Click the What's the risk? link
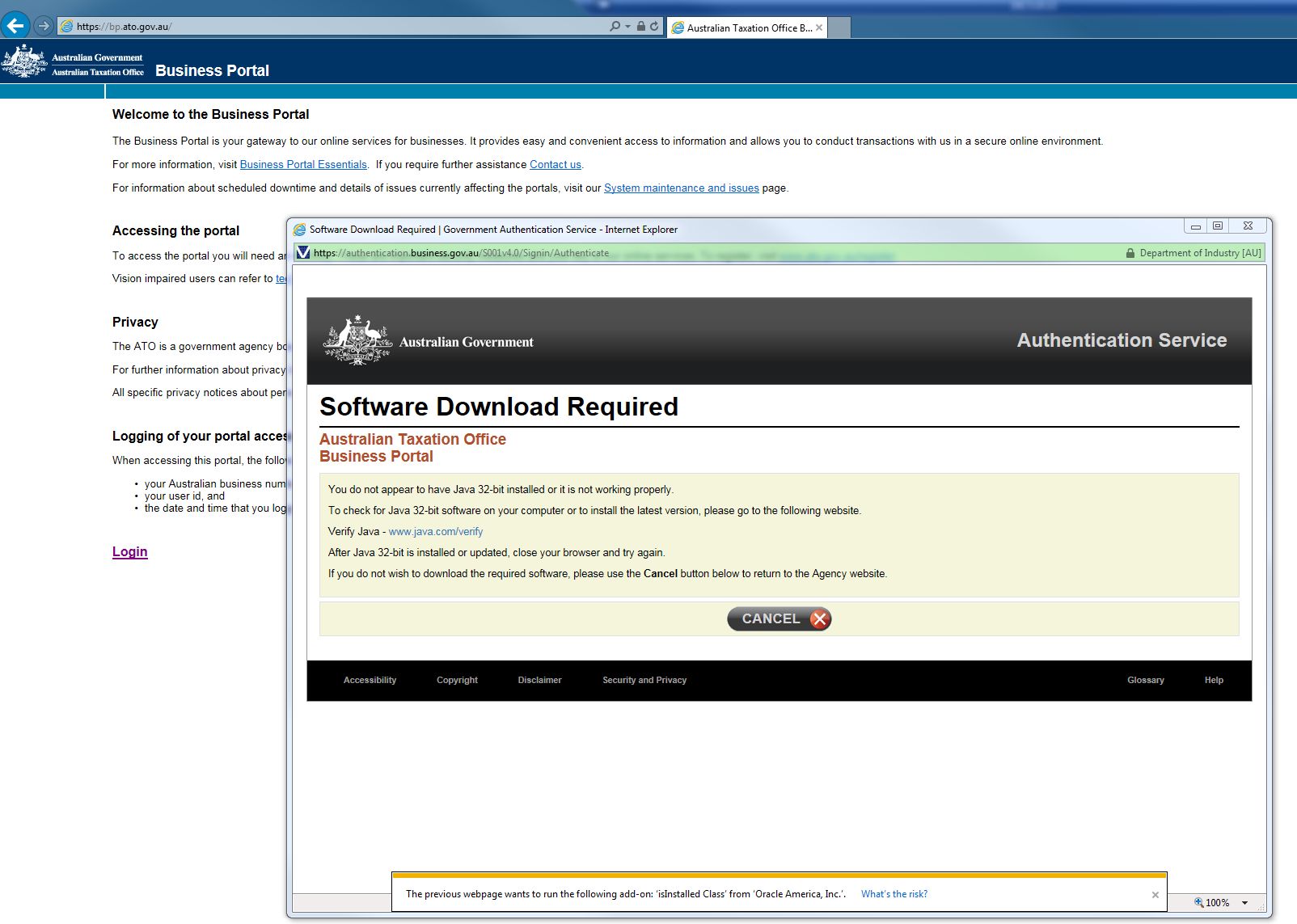The height and width of the screenshot is (924, 1297). [x=894, y=894]
